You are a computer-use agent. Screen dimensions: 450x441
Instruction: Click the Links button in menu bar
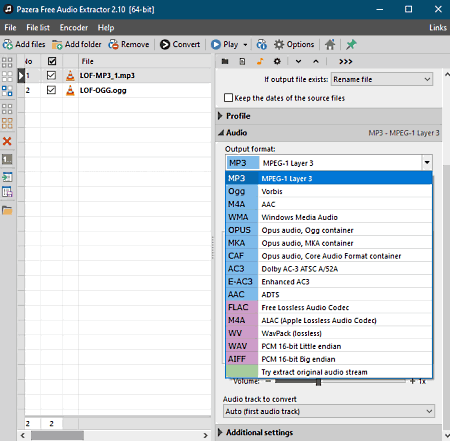click(438, 28)
